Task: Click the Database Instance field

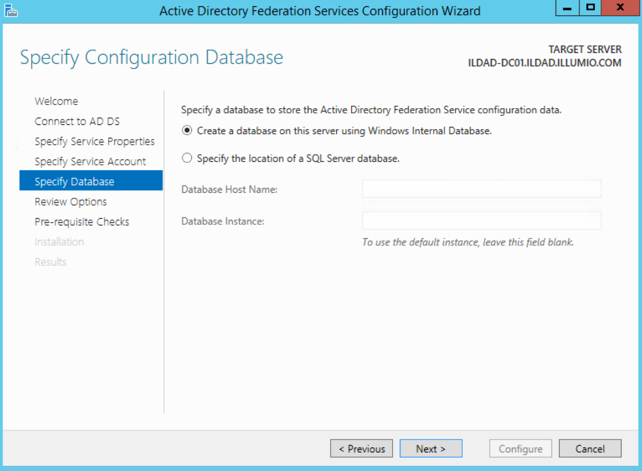Action: [x=482, y=221]
